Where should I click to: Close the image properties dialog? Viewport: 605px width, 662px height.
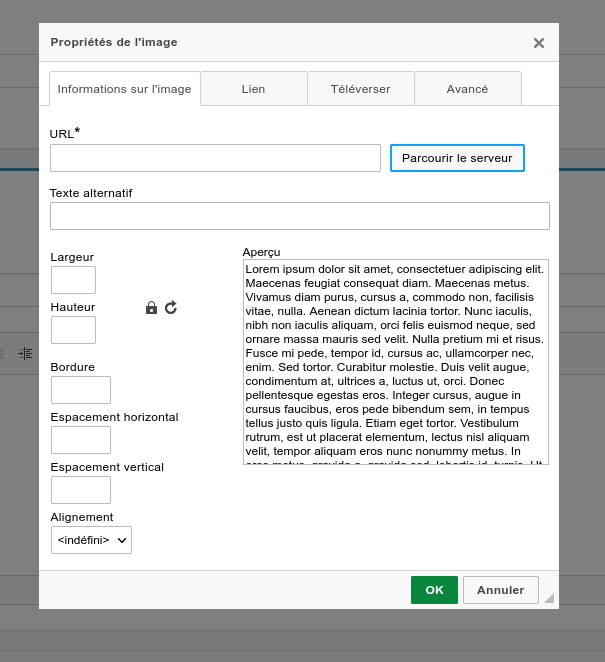[539, 43]
